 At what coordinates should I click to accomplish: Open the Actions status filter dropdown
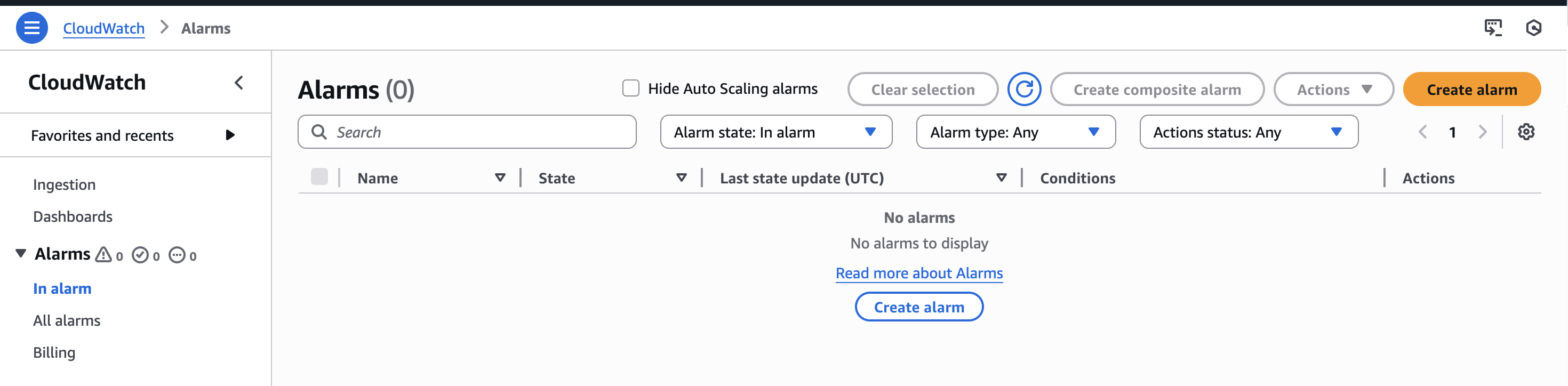coord(1248,132)
